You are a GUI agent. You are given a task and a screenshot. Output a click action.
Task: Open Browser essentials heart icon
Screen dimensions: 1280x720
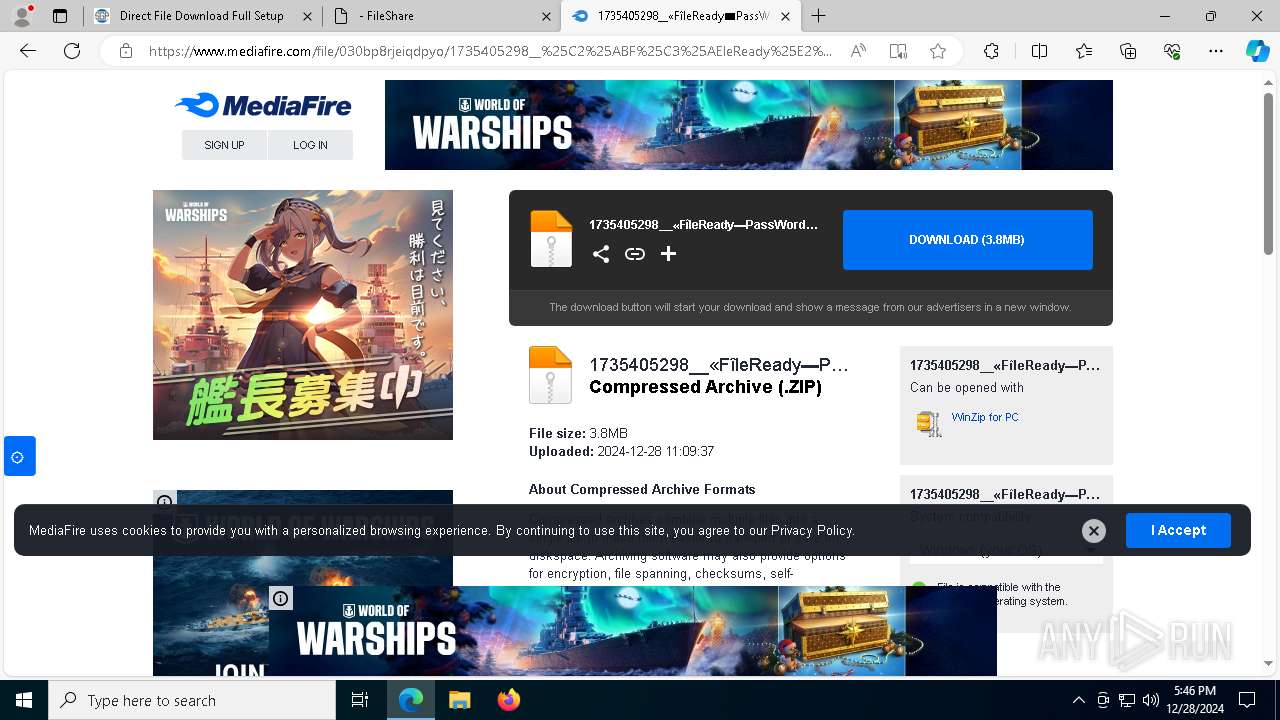pyautogui.click(x=1172, y=51)
